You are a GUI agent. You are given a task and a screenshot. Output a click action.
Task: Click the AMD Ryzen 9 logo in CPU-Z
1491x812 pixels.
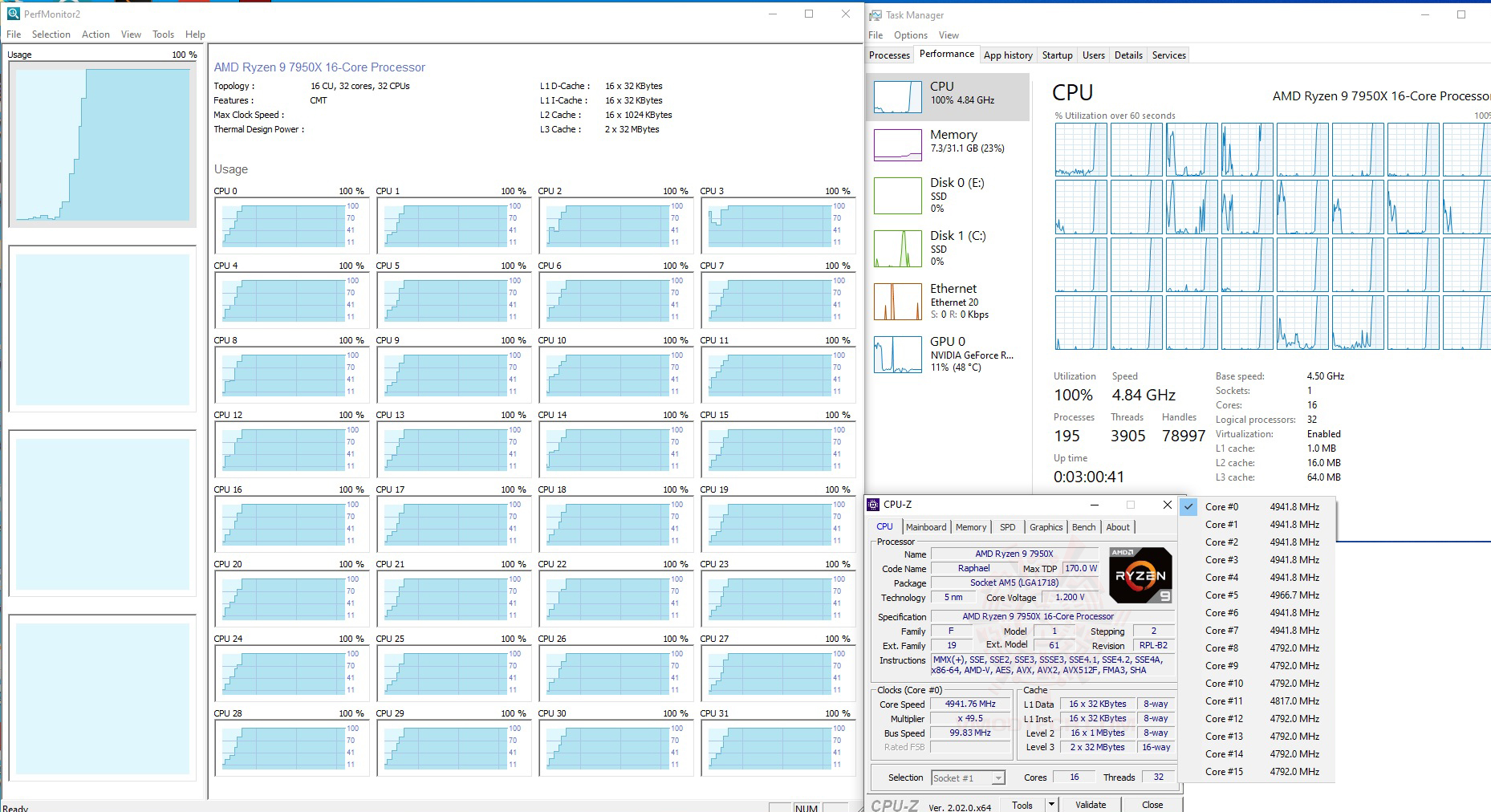tap(1140, 574)
